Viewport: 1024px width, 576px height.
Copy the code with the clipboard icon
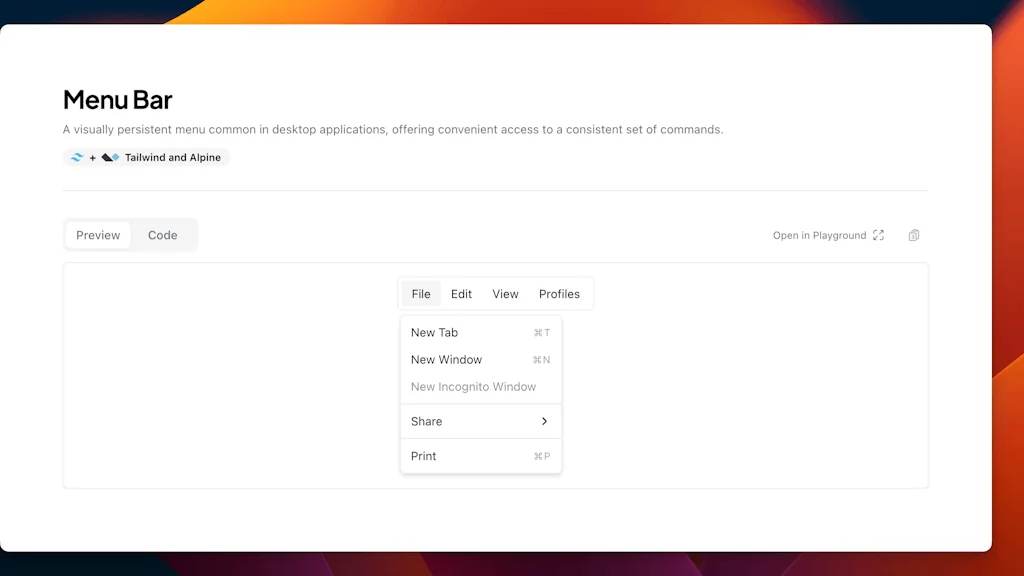913,236
